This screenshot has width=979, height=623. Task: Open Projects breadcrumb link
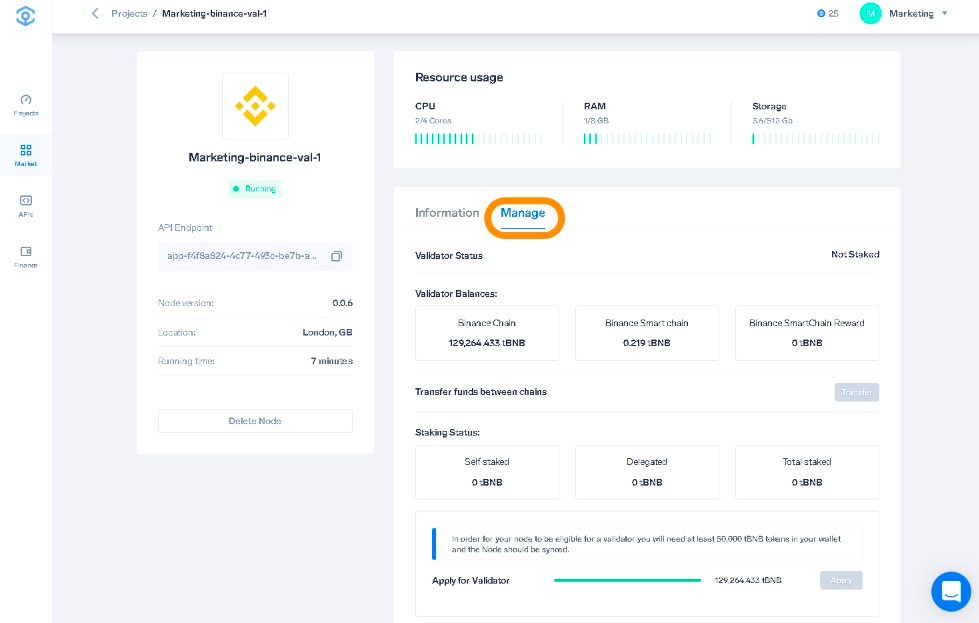coord(129,13)
